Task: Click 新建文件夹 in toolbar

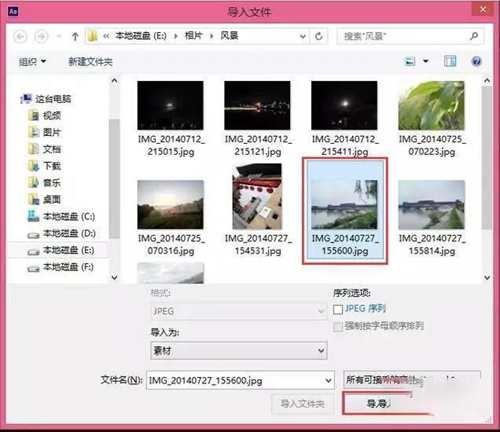Action: (90, 61)
